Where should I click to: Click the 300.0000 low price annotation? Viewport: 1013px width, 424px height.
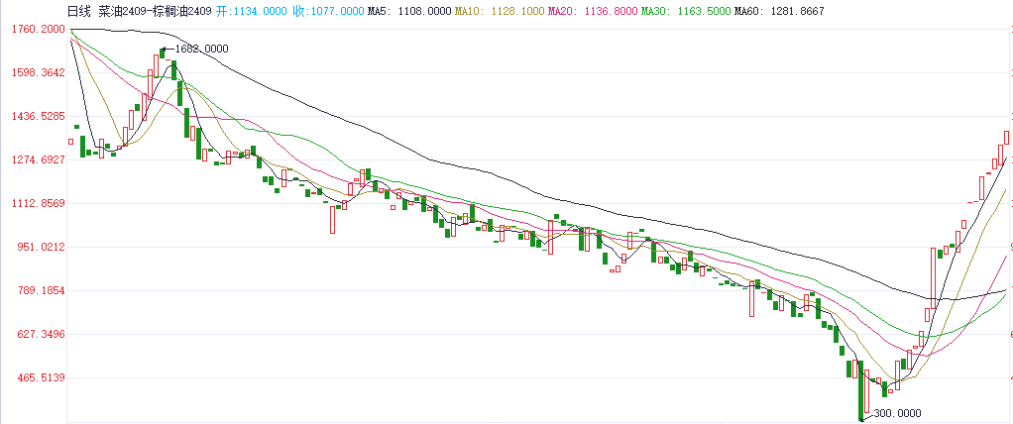pyautogui.click(x=897, y=413)
